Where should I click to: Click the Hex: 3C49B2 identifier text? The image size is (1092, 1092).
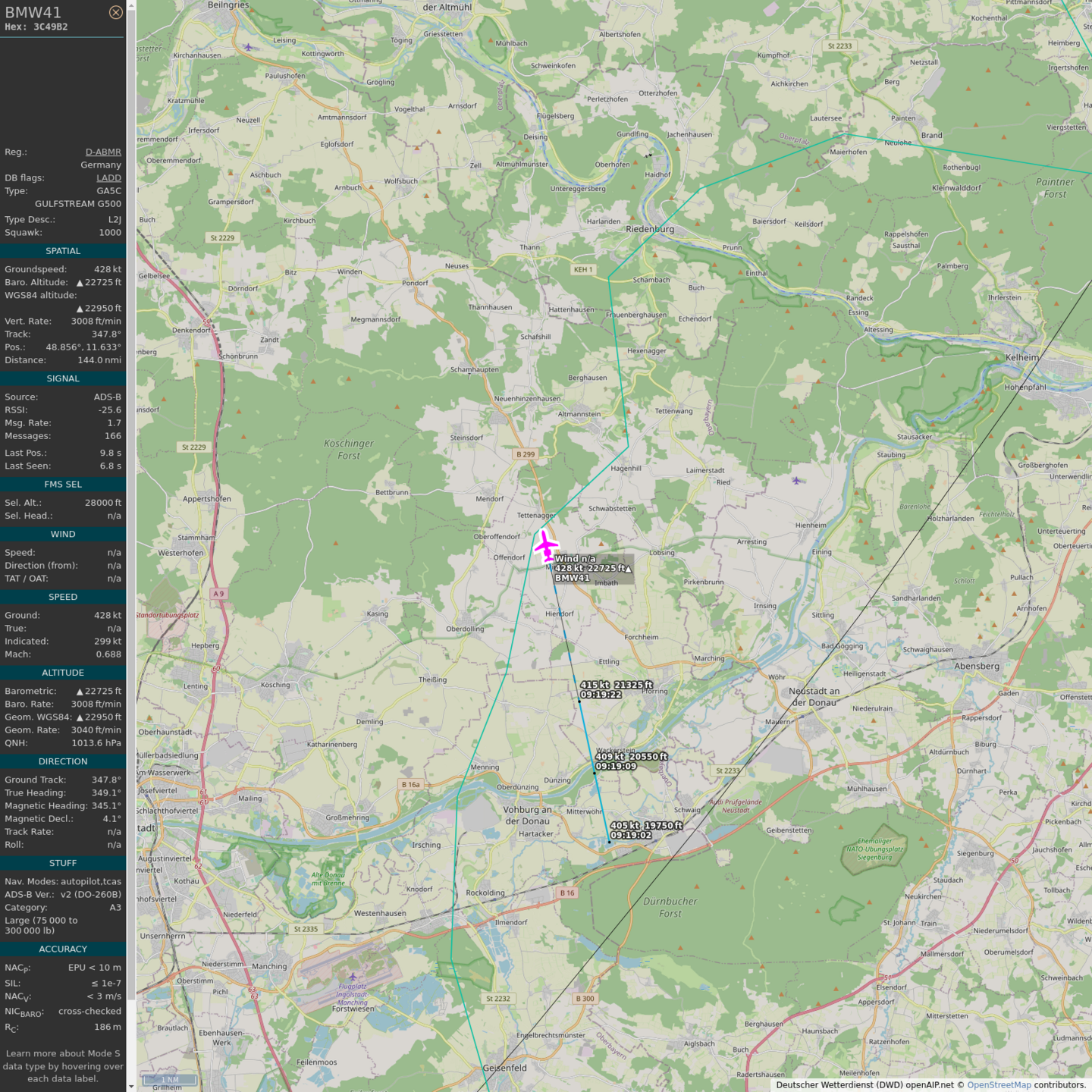click(x=36, y=27)
